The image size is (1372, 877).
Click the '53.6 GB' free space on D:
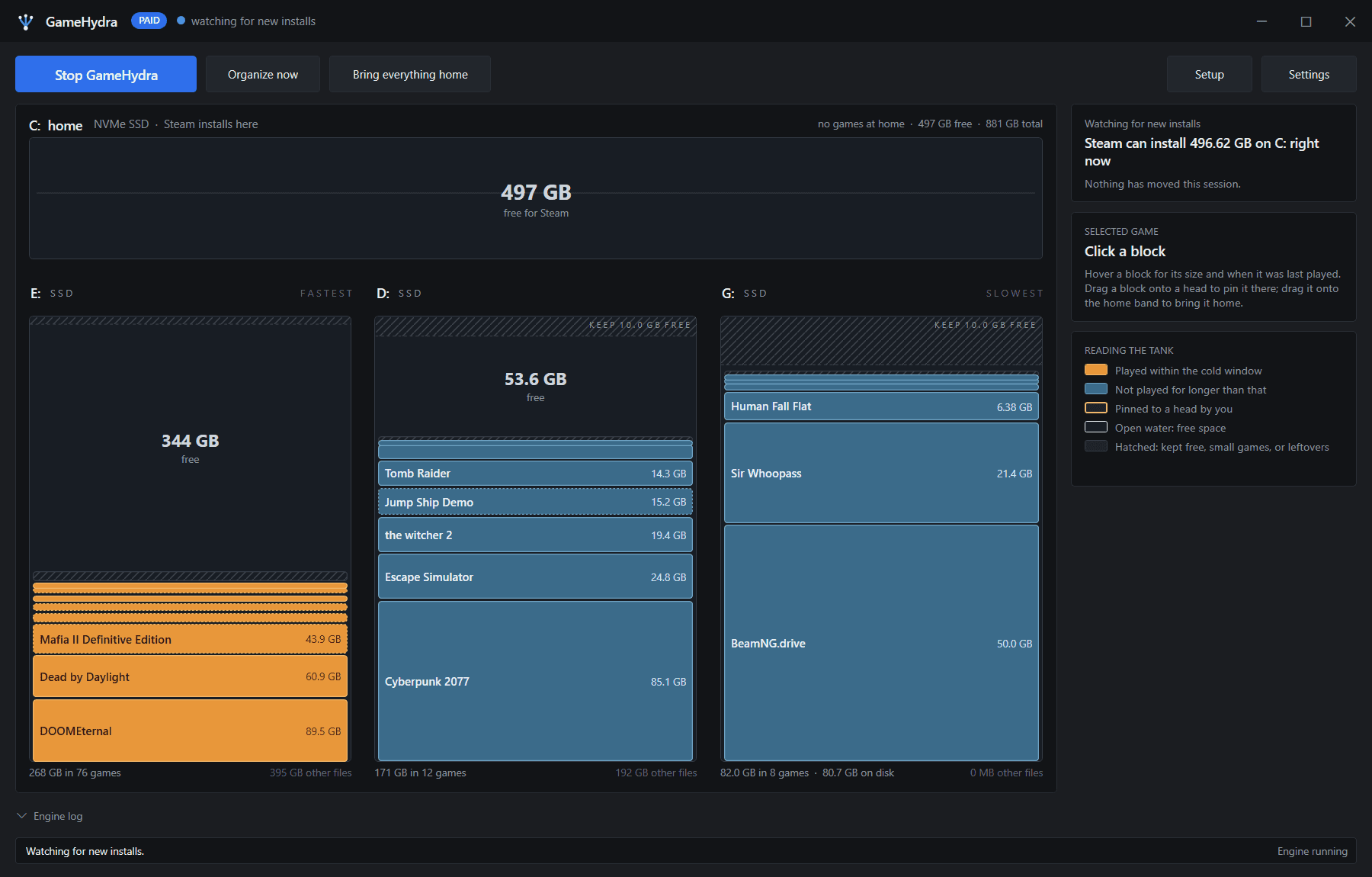click(535, 386)
